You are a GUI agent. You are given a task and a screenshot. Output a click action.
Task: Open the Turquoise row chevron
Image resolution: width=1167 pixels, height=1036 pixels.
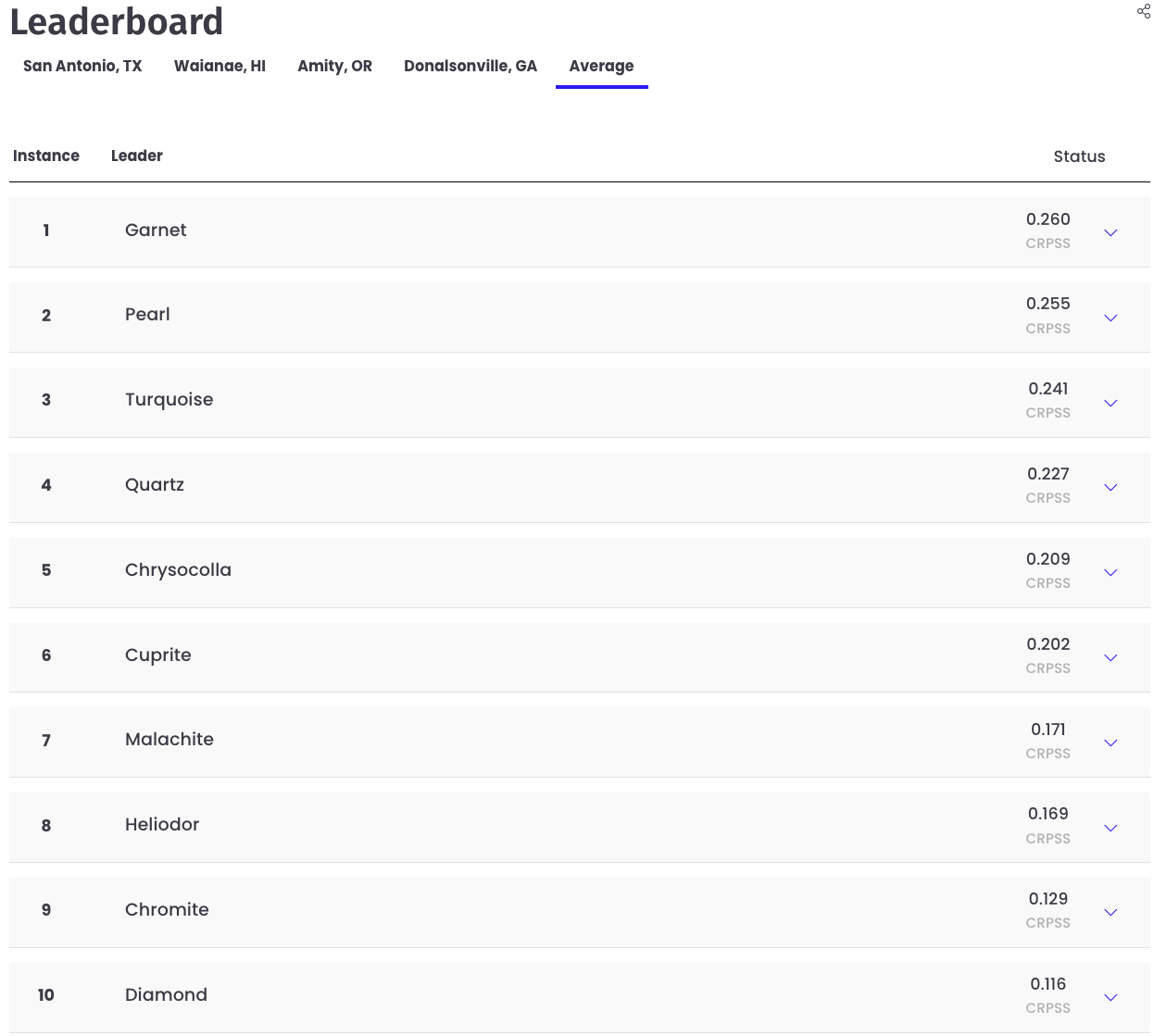(1111, 403)
